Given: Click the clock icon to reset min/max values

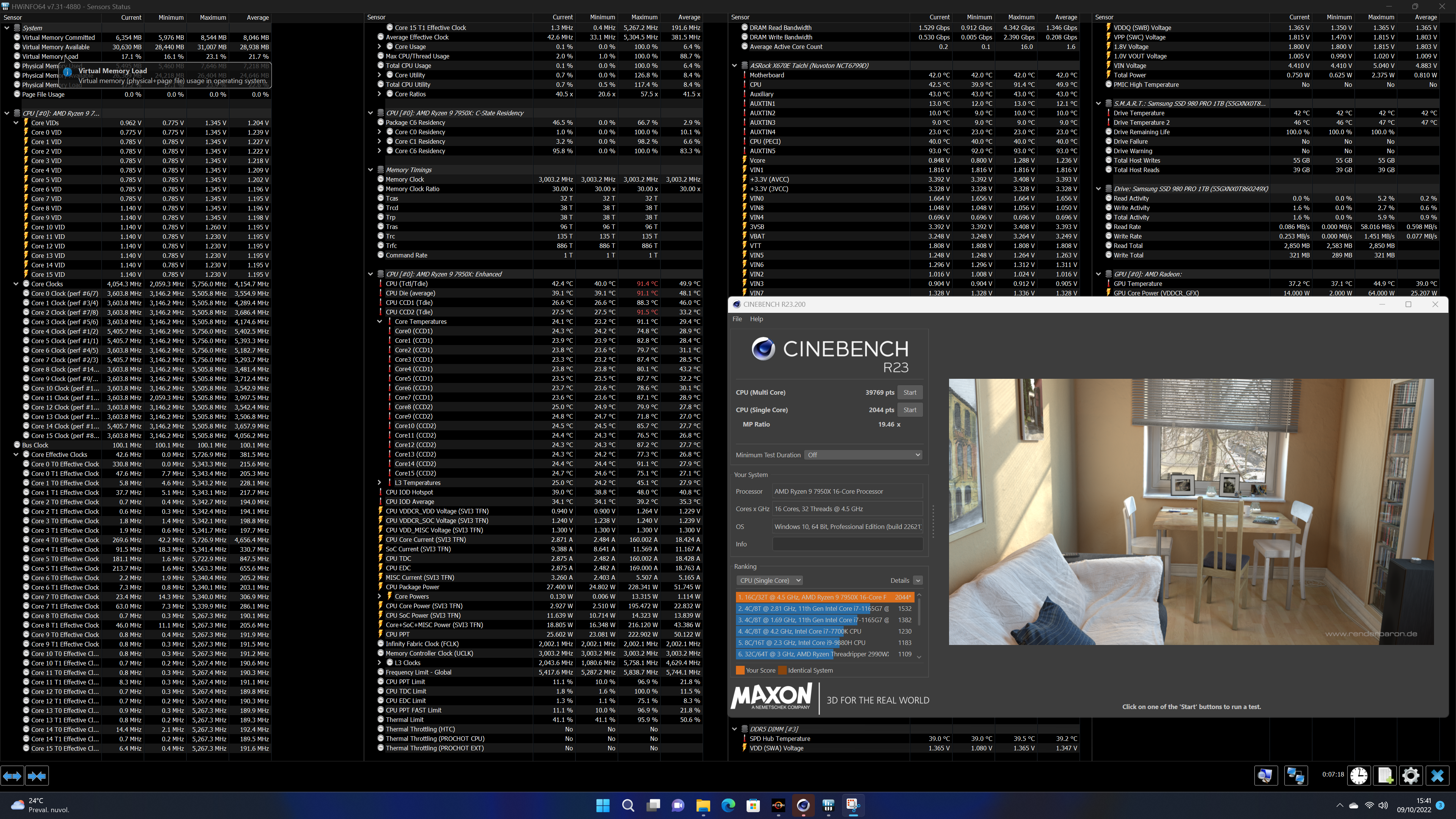Looking at the screenshot, I should (x=1359, y=775).
